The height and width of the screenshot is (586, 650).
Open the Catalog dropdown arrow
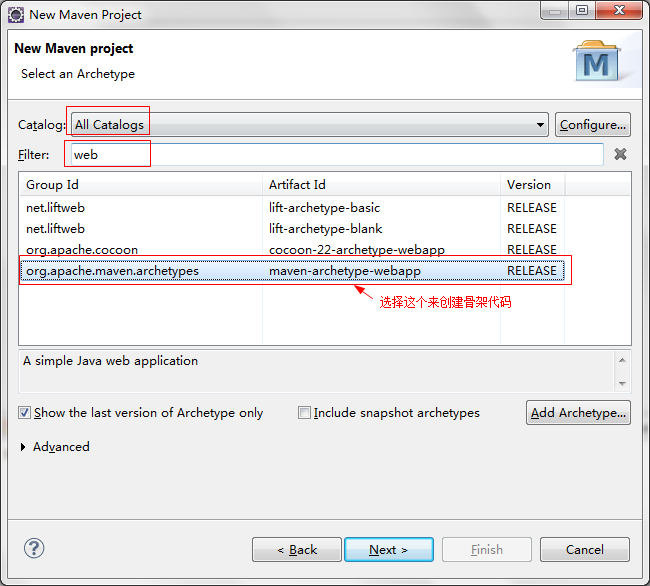click(540, 125)
